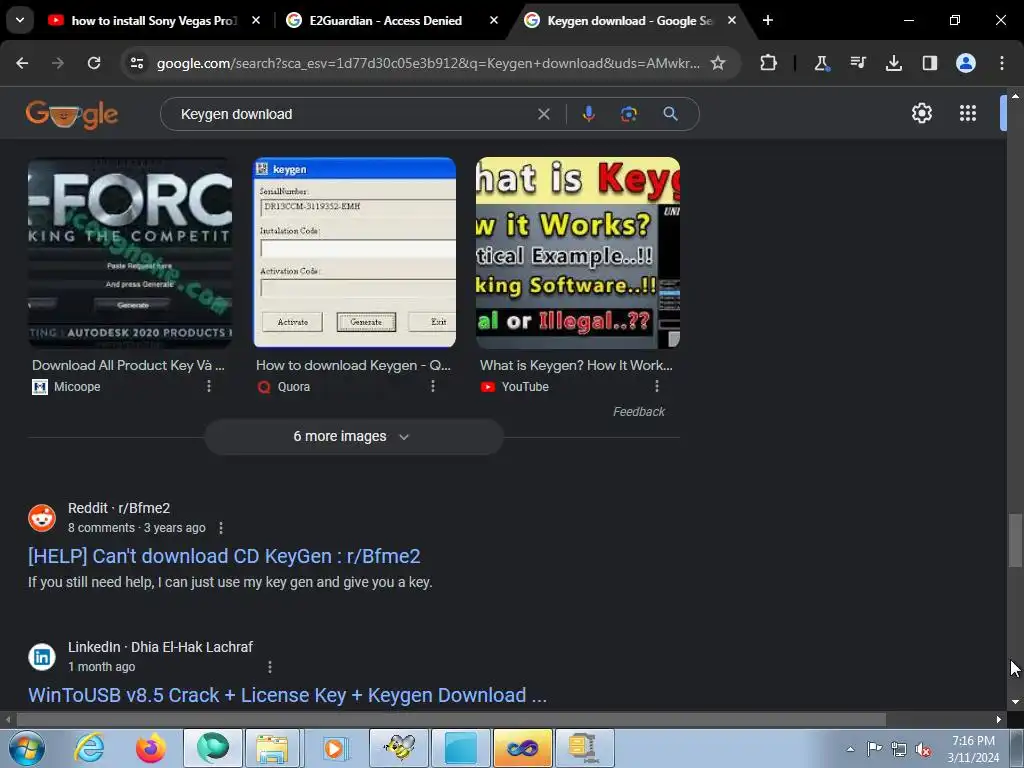1024x768 pixels.
Task: Open a new browser tab
Action: pyautogui.click(x=768, y=21)
